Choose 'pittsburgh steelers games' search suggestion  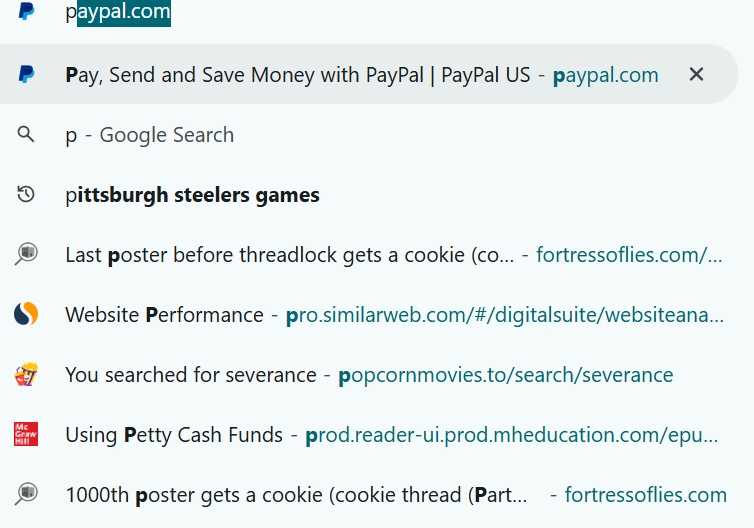(x=192, y=195)
